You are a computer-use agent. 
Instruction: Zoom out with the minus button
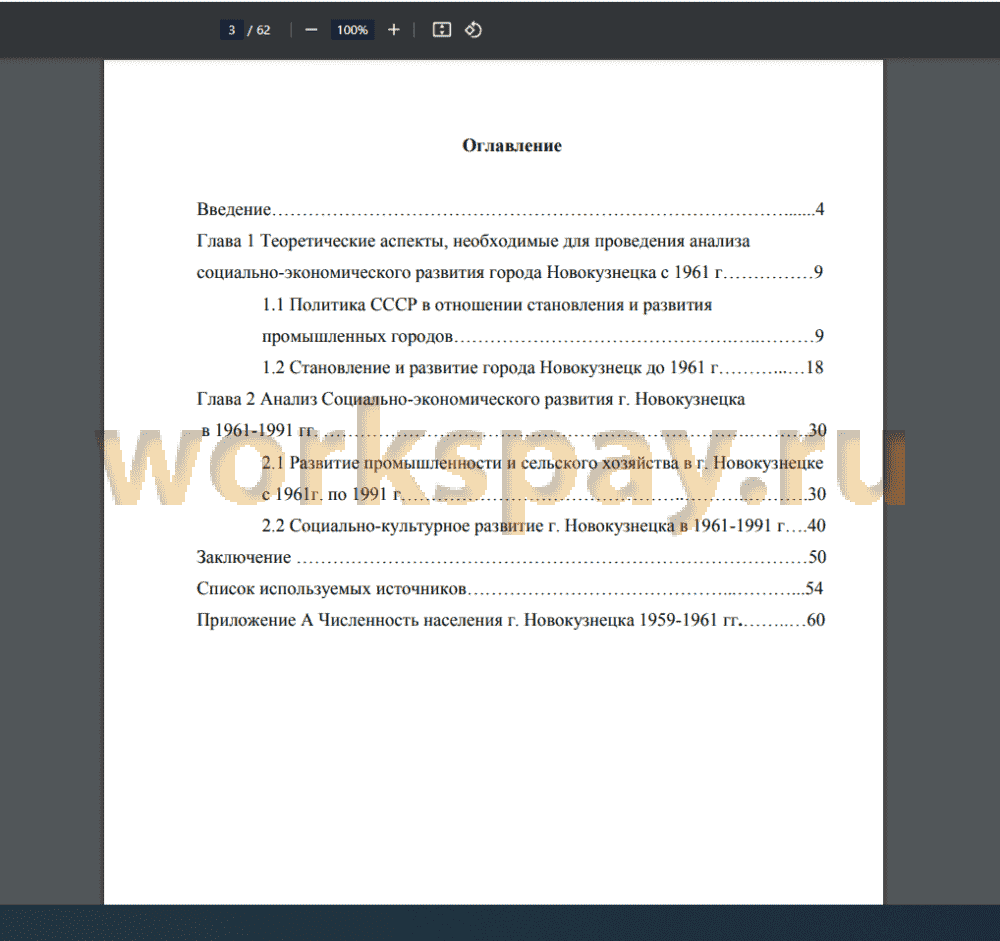coord(311,30)
